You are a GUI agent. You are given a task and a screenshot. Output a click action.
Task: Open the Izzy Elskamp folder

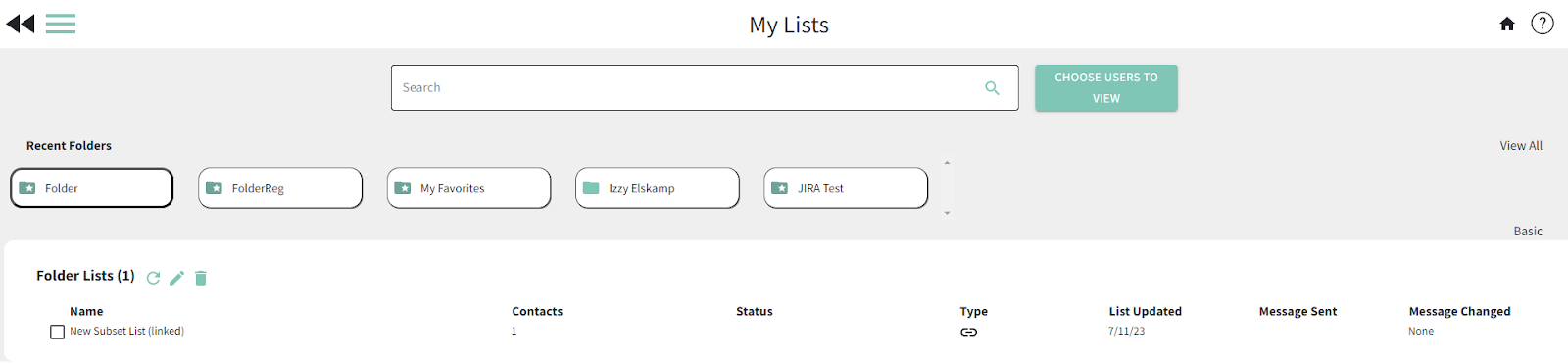pos(658,187)
